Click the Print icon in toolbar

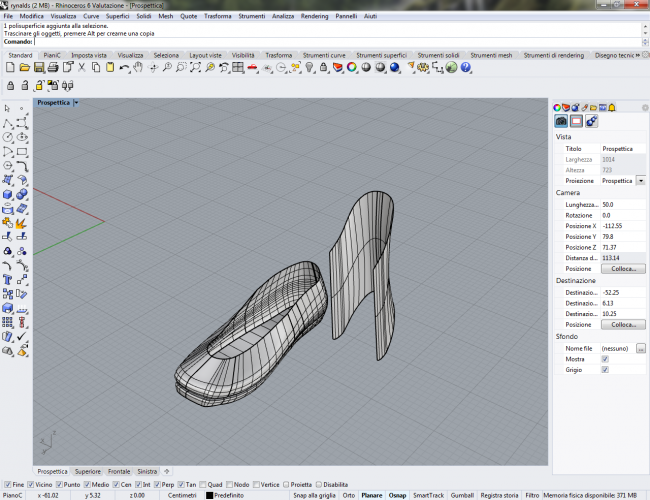click(x=53, y=68)
